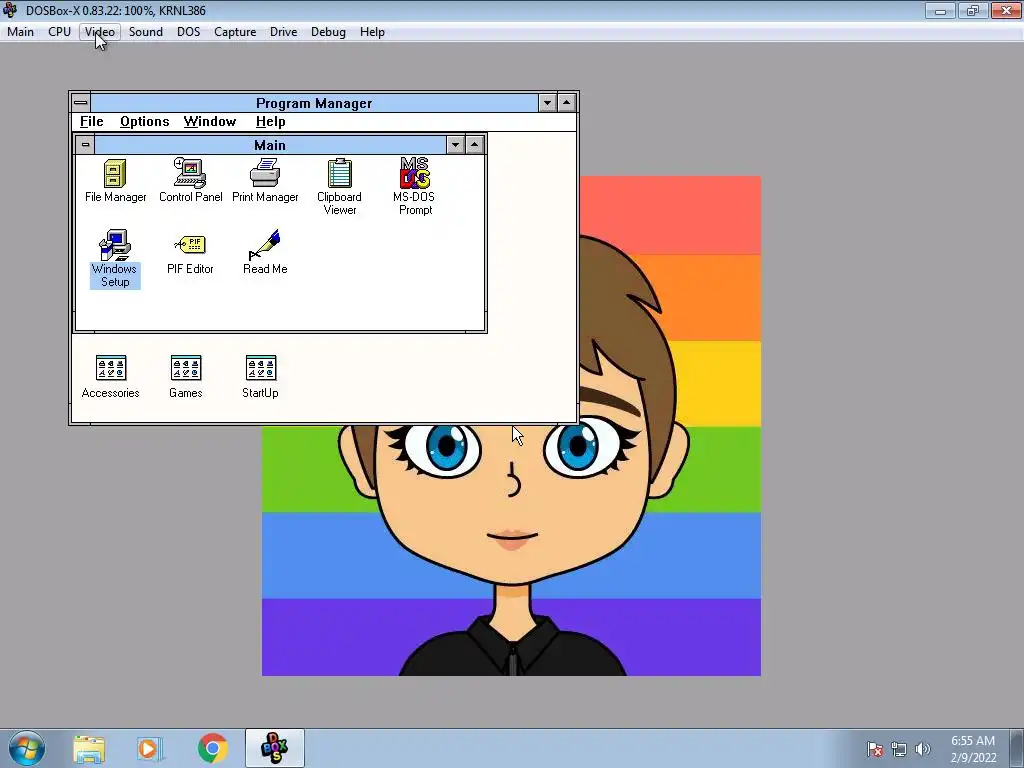Open the DOSBox-X Video menu
Viewport: 1024px width, 768px height.
pos(100,32)
